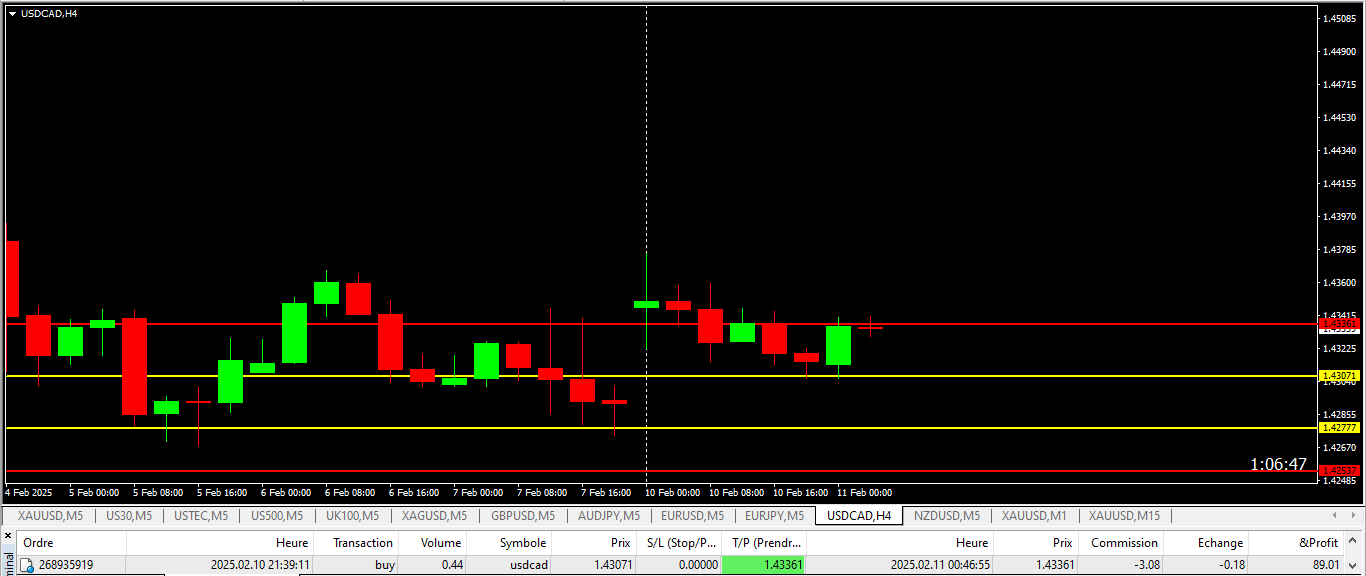The height and width of the screenshot is (576, 1366).
Task: Open the GBPUSD,M5 chart tab
Action: coord(522,516)
